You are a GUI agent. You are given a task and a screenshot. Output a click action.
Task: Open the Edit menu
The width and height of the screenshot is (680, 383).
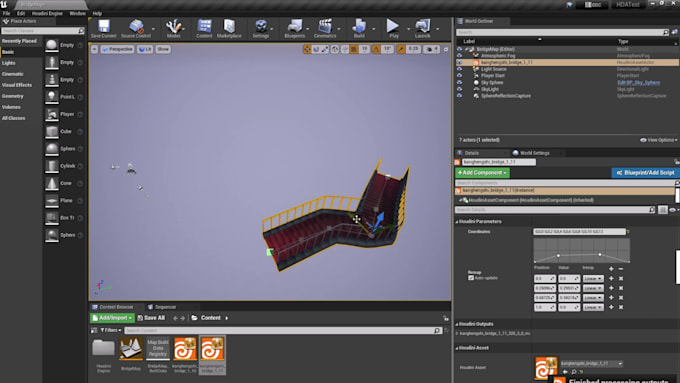point(21,13)
